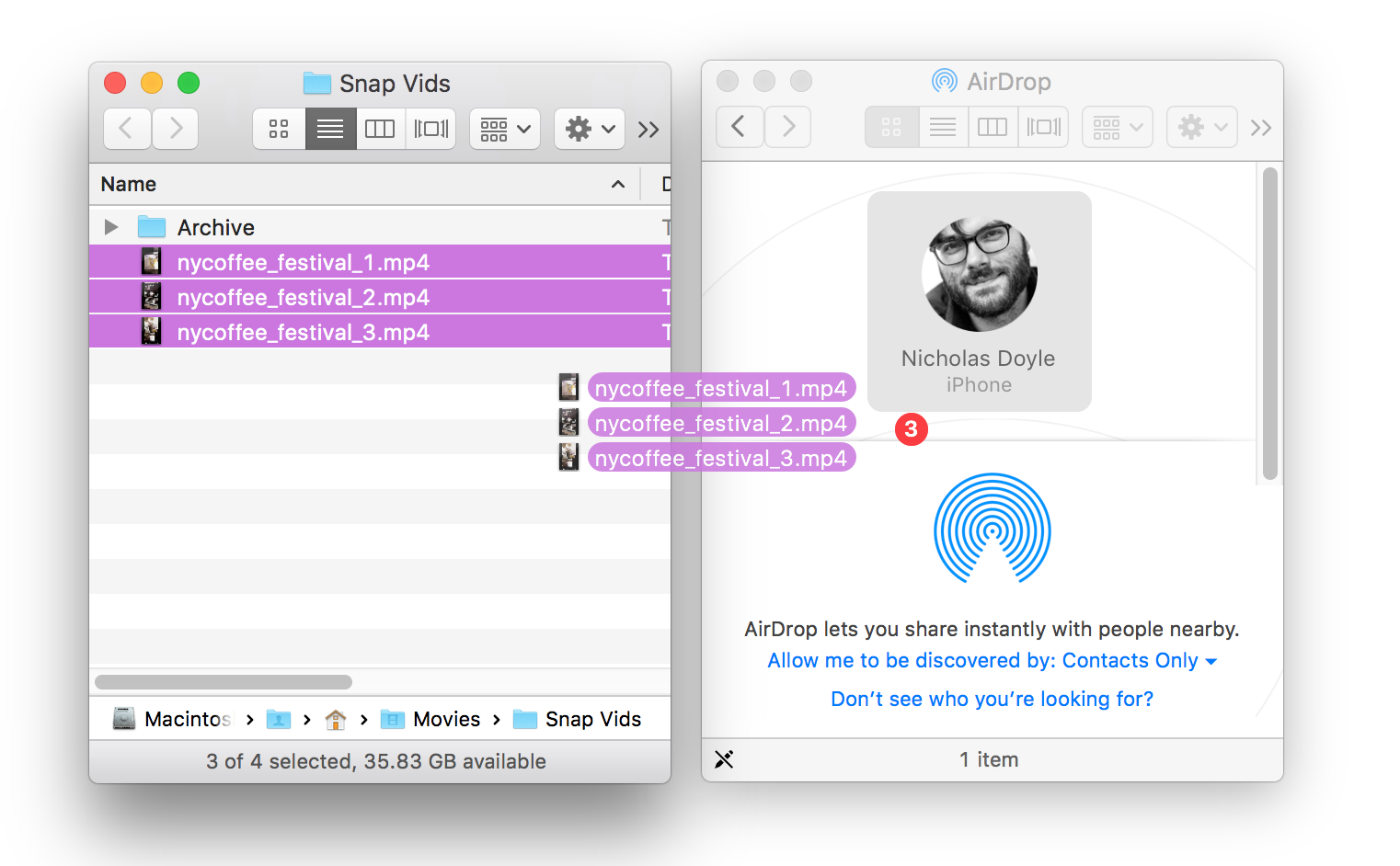Click vertical scrollbar in AirDrop window
This screenshot has height=866, width=1400.
pos(1270,324)
